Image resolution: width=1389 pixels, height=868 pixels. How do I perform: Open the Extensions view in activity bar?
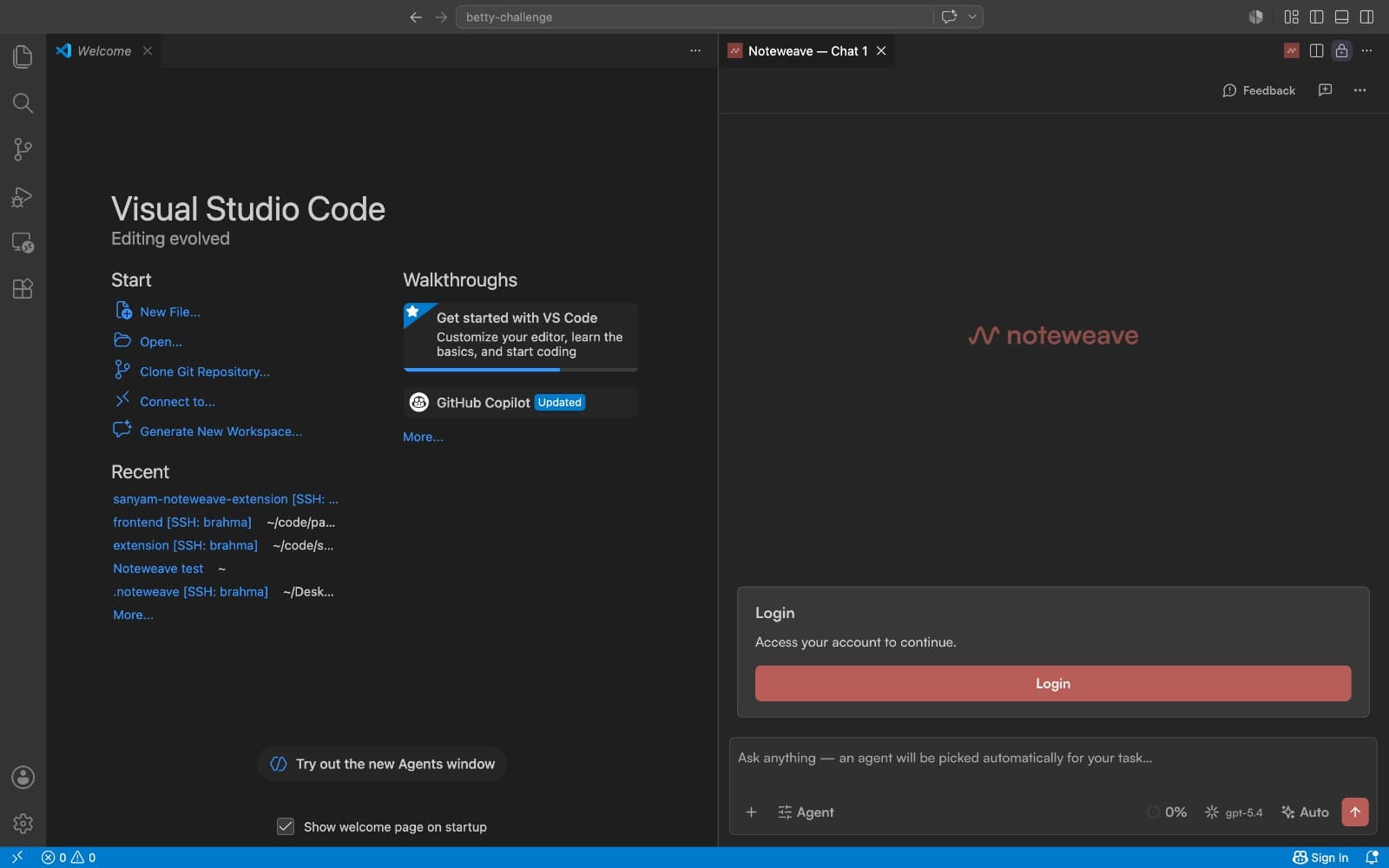click(23, 288)
